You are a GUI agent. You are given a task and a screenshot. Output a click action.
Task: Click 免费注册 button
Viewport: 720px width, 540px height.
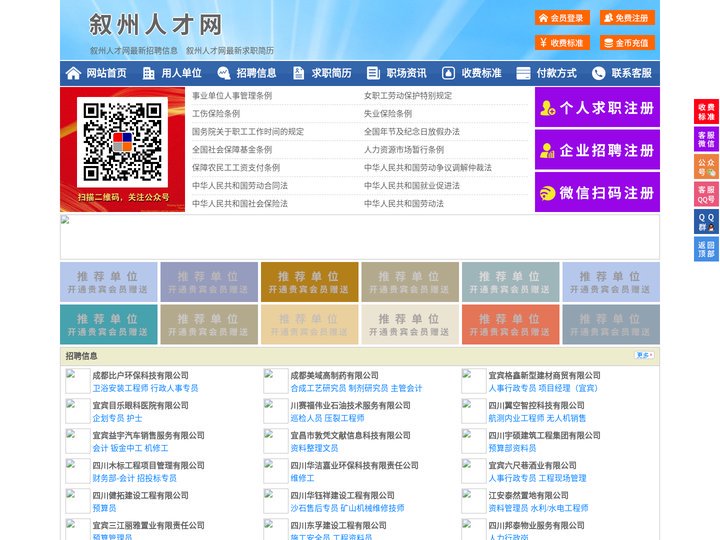pos(627,18)
